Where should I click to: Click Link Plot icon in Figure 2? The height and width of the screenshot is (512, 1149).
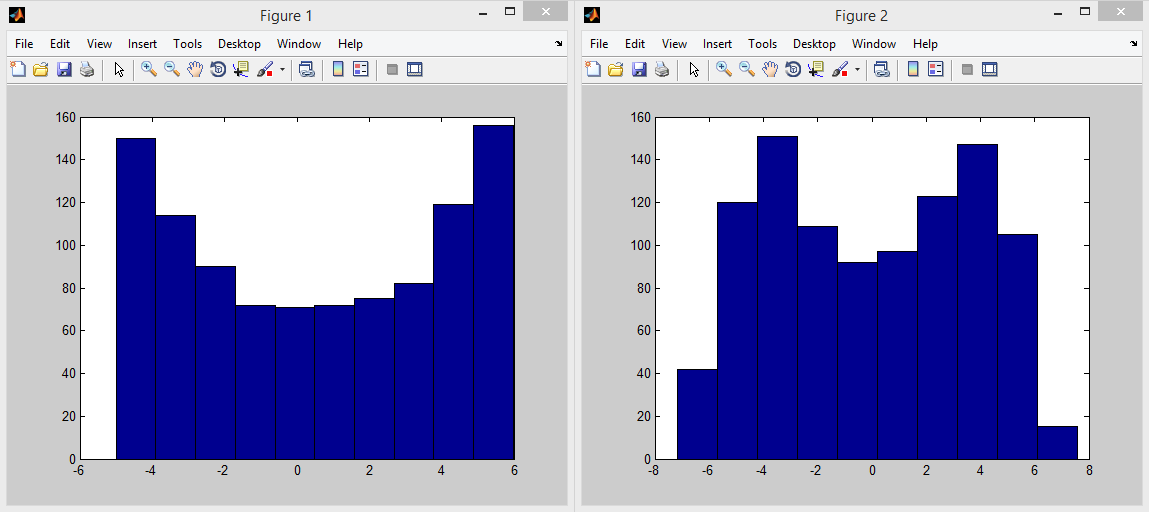coord(882,70)
